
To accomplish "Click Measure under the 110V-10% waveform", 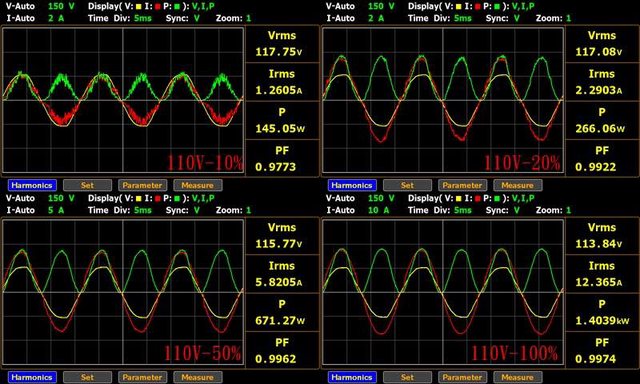I will (198, 185).
